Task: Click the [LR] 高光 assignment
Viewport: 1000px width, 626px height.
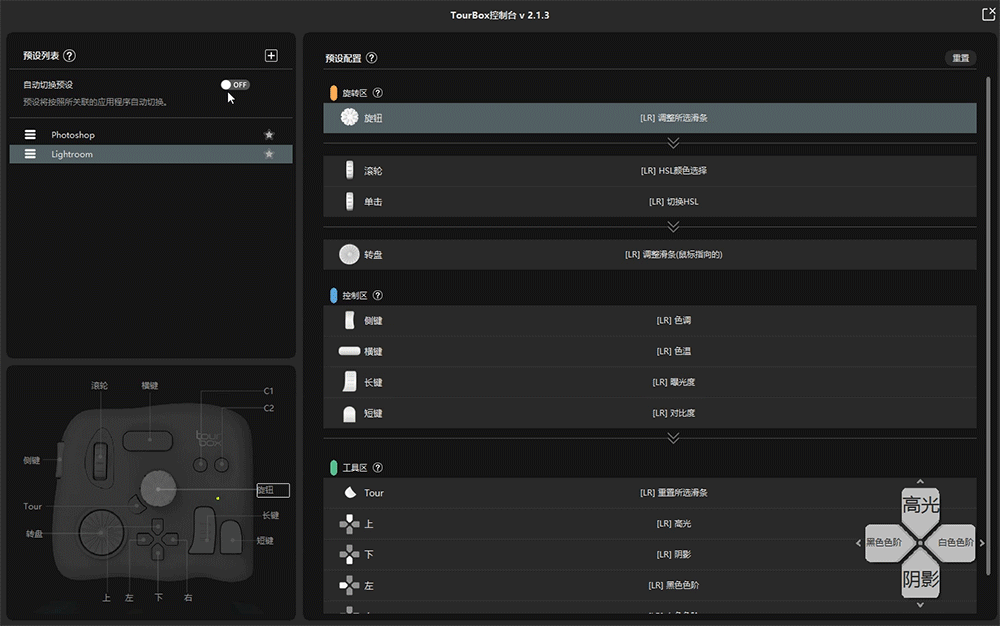Action: (x=673, y=523)
